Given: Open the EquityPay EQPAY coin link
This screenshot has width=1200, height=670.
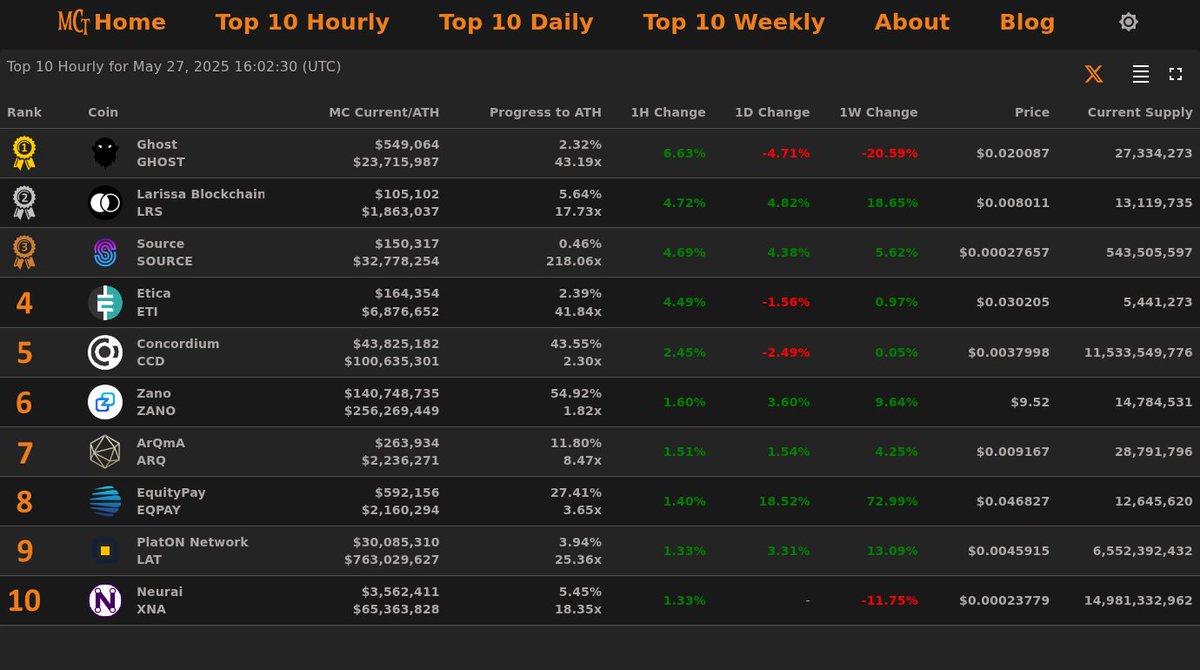Looking at the screenshot, I should pos(171,501).
